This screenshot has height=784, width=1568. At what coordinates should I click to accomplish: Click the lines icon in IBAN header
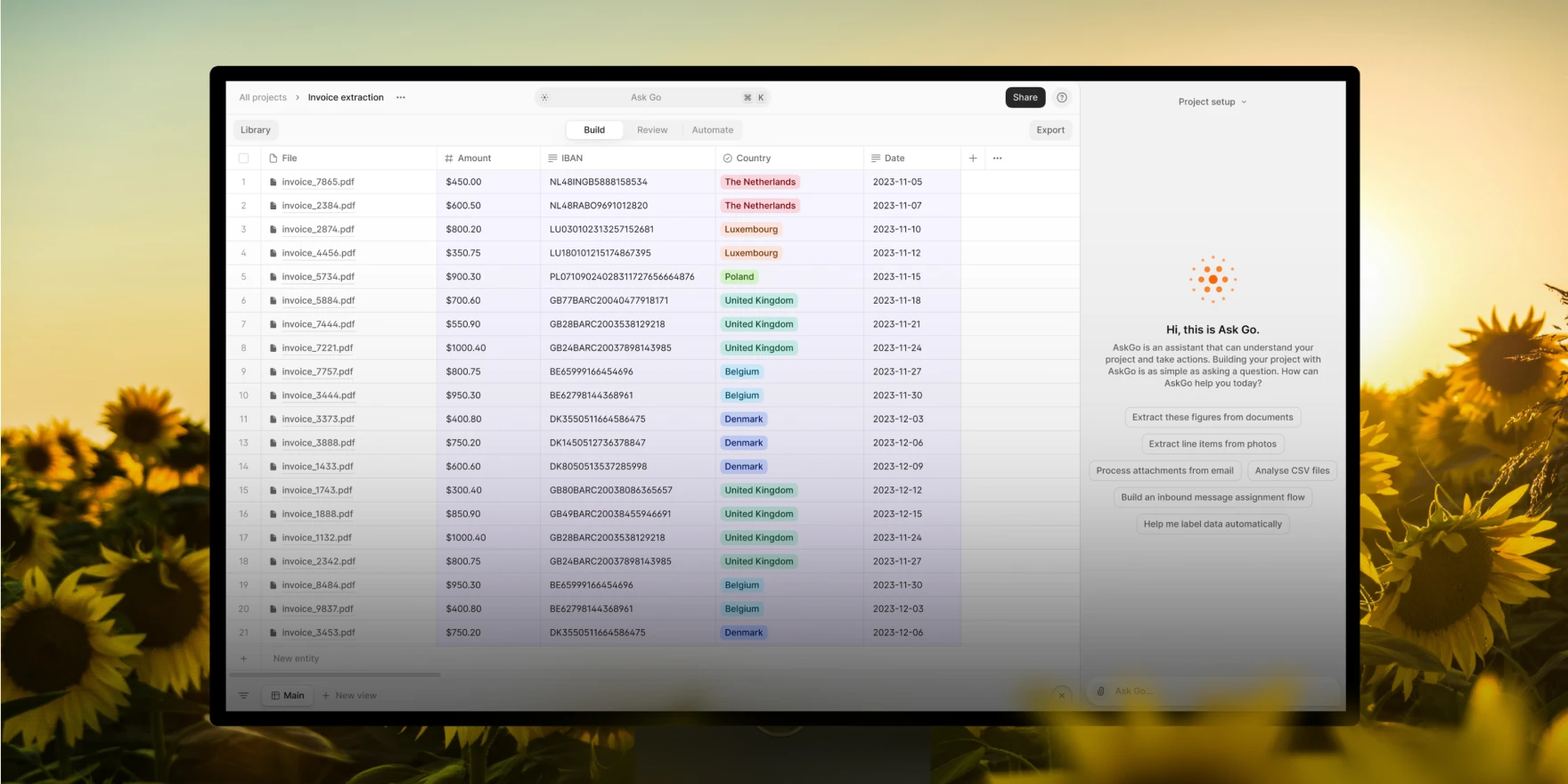tap(553, 158)
